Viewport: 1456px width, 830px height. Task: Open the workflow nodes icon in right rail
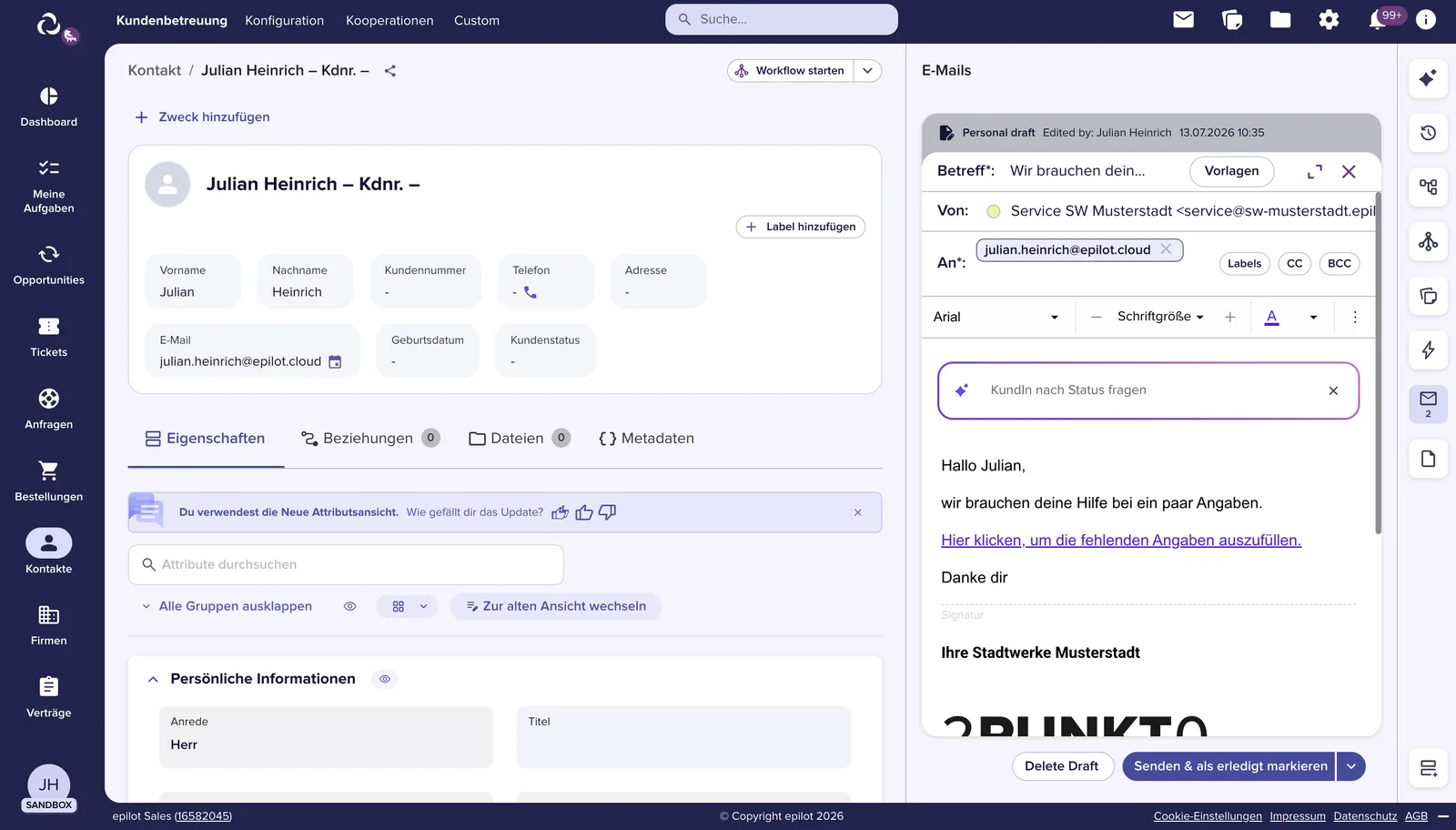pos(1428,241)
